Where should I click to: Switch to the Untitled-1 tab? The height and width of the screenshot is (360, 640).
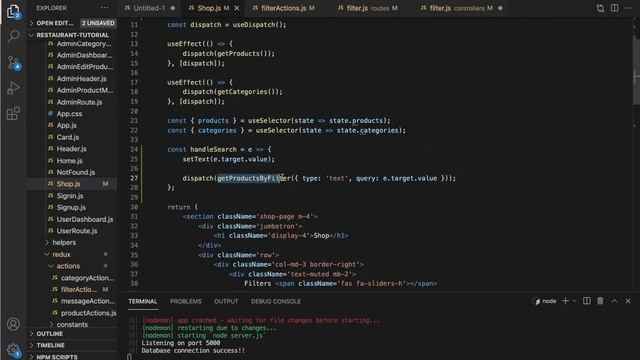(149, 8)
